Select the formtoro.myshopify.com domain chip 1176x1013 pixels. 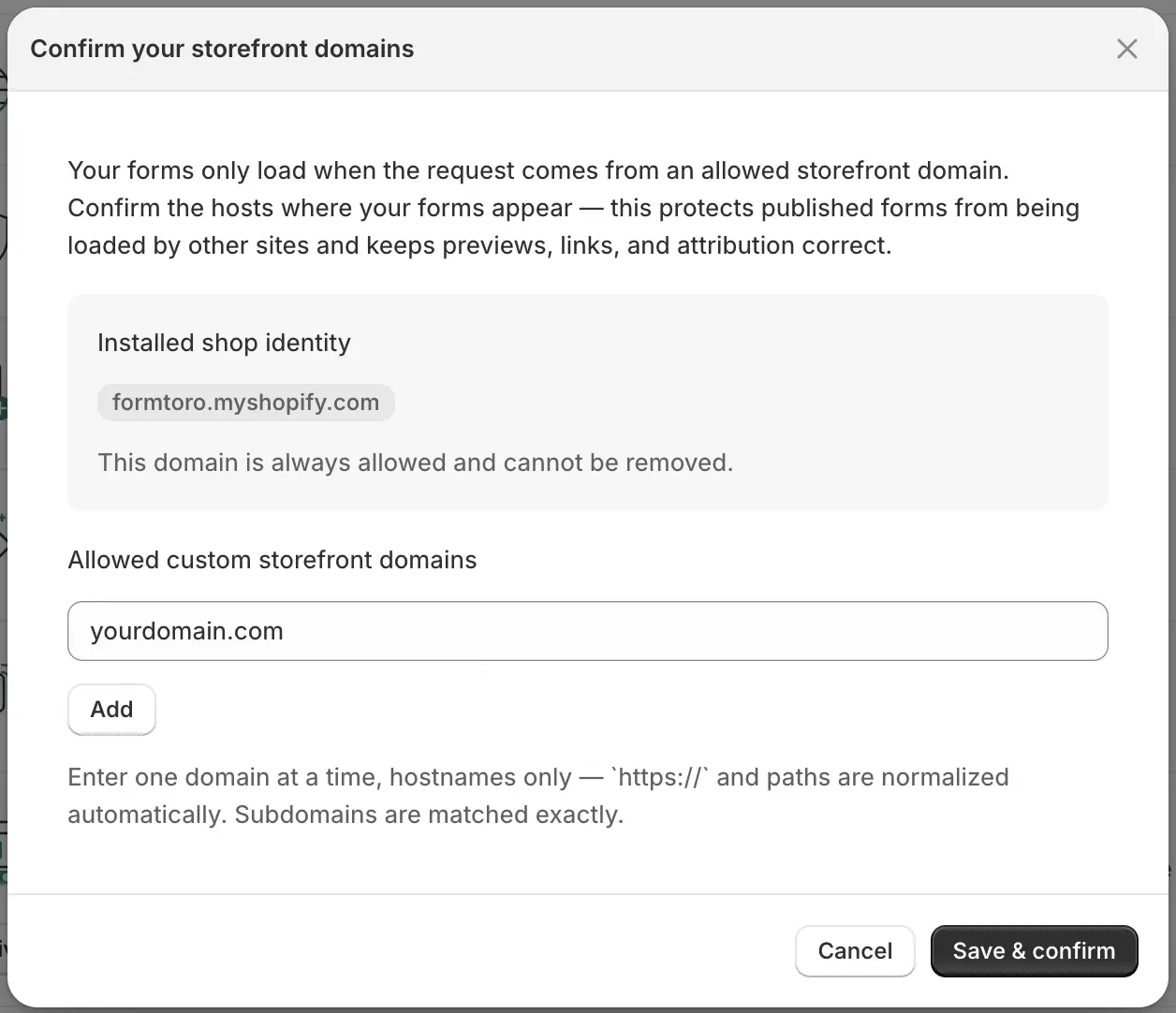click(x=245, y=403)
